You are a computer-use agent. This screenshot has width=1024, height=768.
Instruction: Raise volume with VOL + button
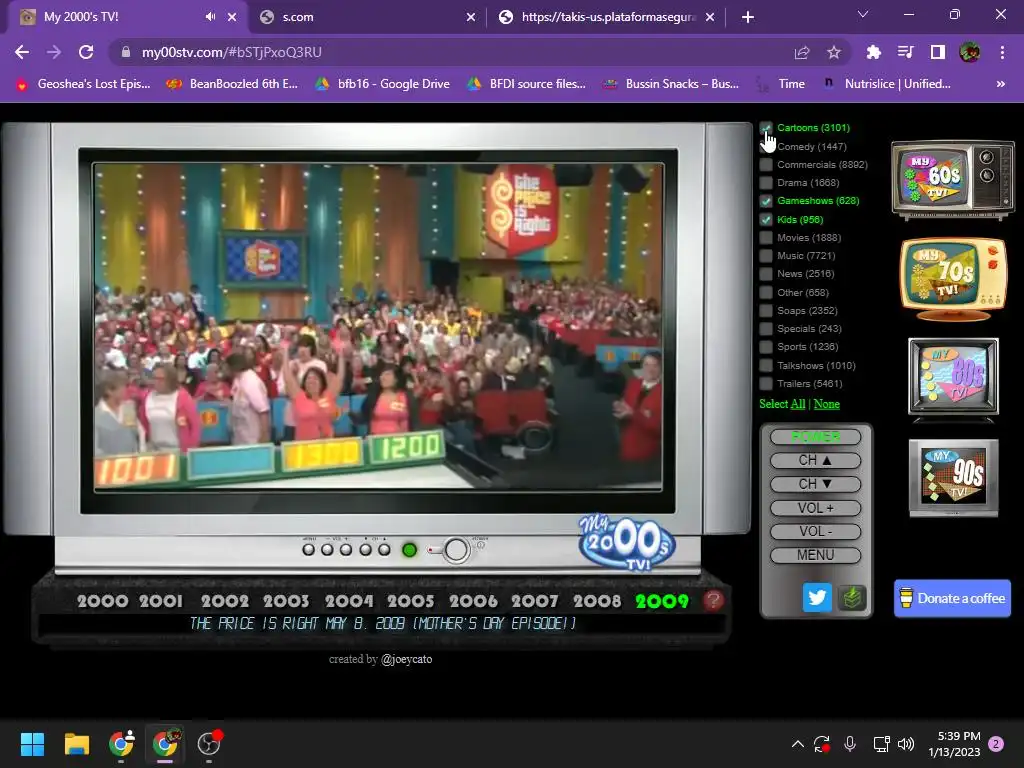[815, 508]
